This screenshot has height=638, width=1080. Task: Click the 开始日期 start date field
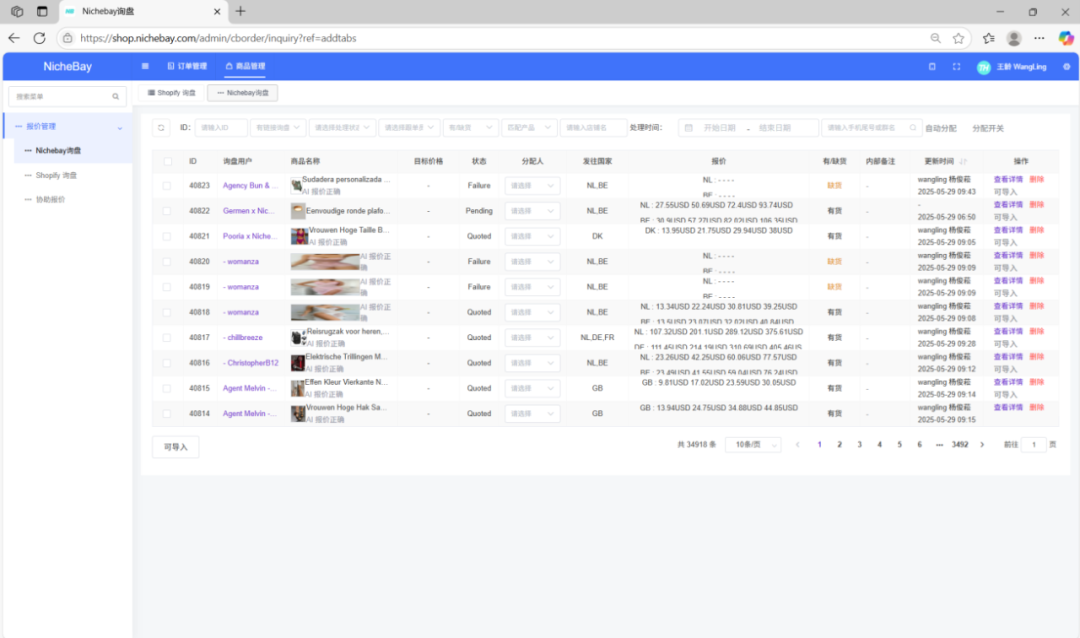pos(719,128)
